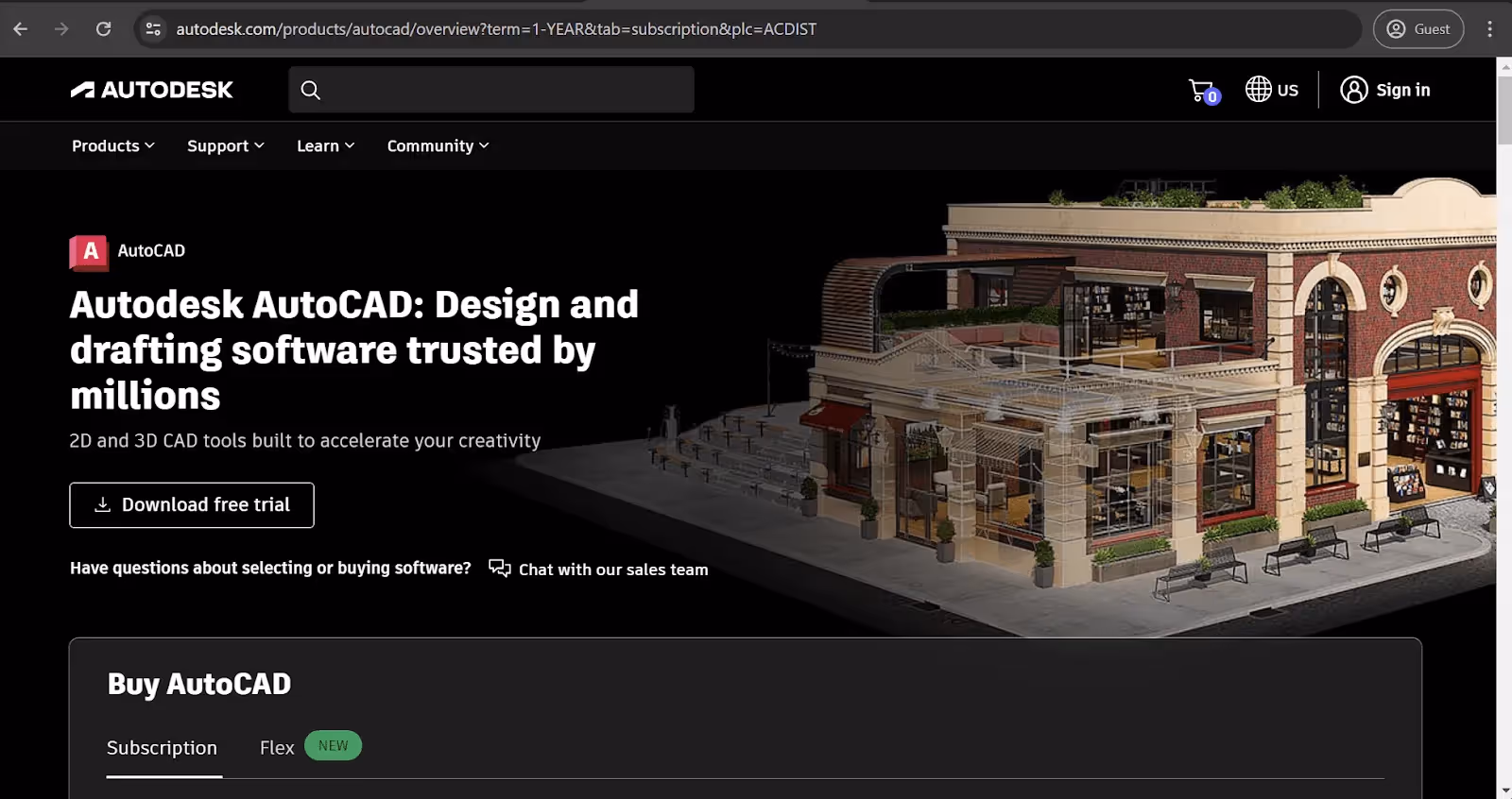Click the browser forward arrow

pyautogui.click(x=61, y=29)
